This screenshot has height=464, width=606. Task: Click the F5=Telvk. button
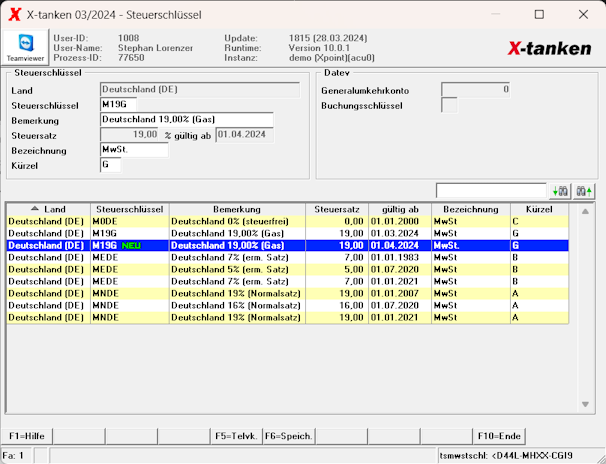(236, 436)
